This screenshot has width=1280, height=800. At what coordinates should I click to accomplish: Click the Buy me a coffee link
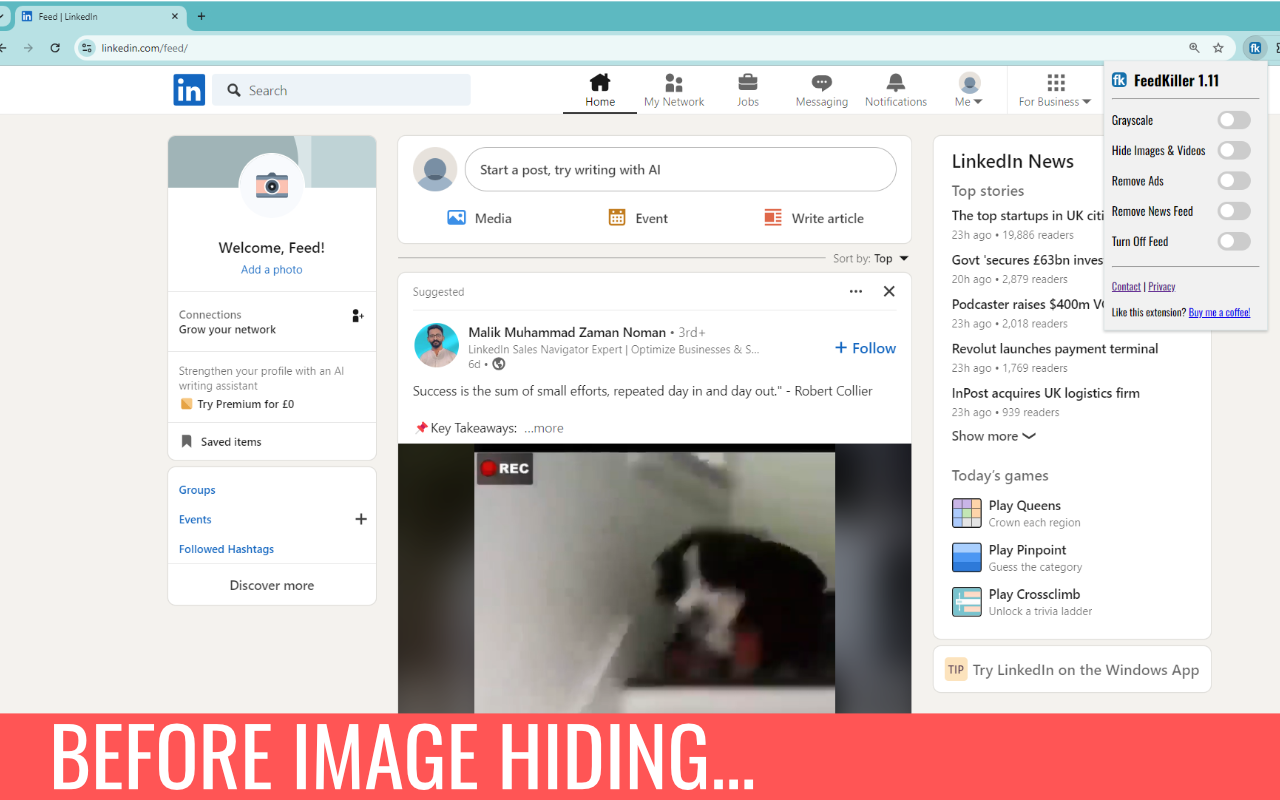click(x=1219, y=312)
